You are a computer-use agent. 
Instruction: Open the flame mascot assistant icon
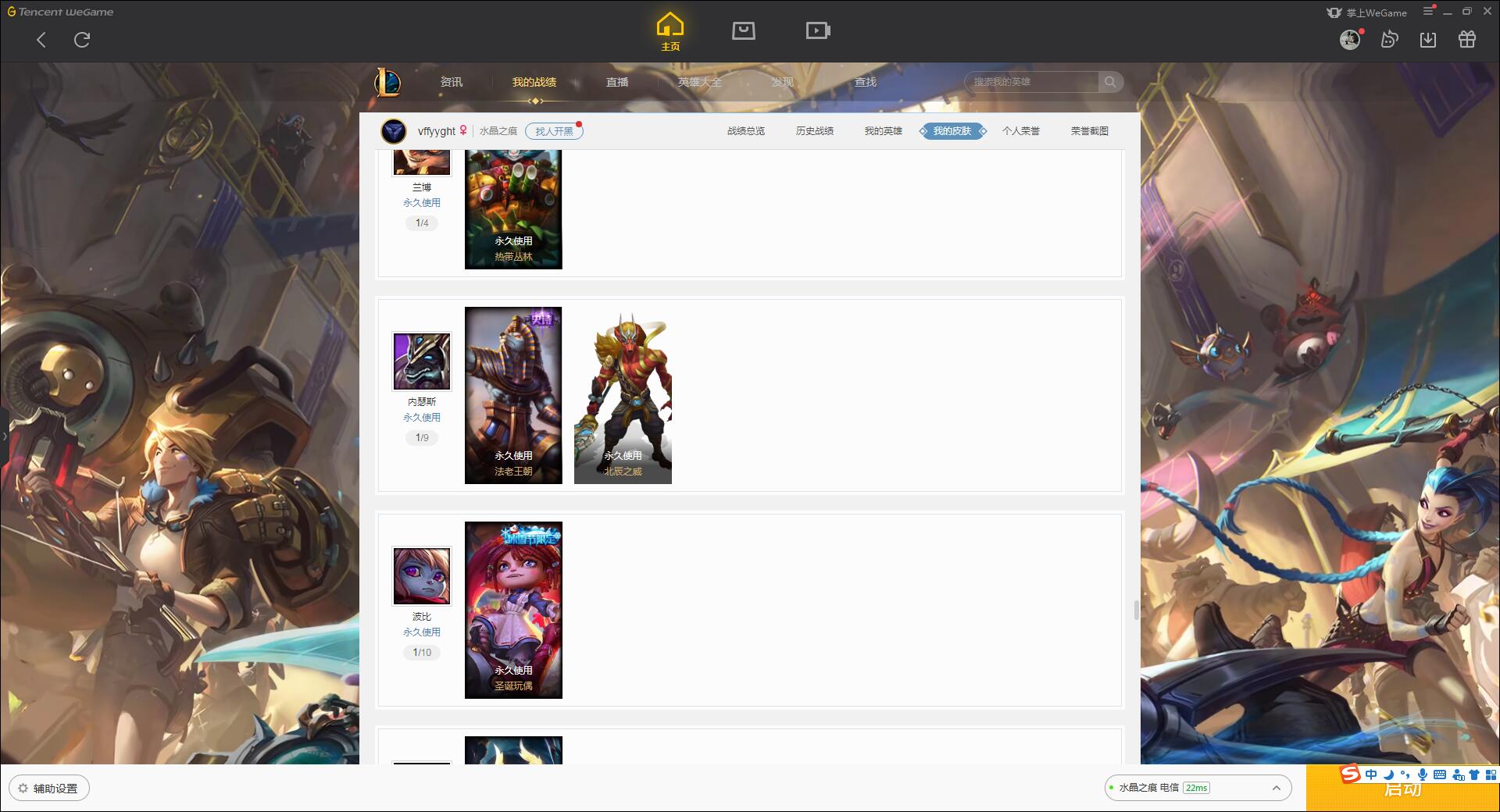click(1389, 39)
